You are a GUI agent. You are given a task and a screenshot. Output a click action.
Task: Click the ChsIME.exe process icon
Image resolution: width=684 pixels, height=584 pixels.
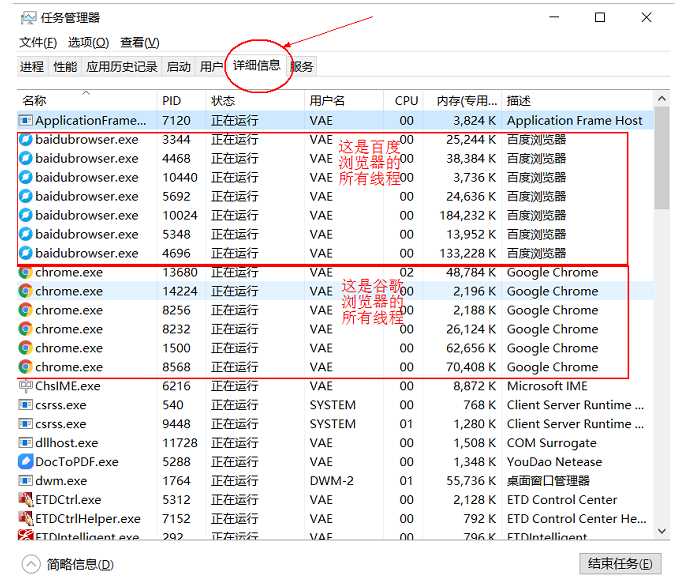tap(26, 386)
